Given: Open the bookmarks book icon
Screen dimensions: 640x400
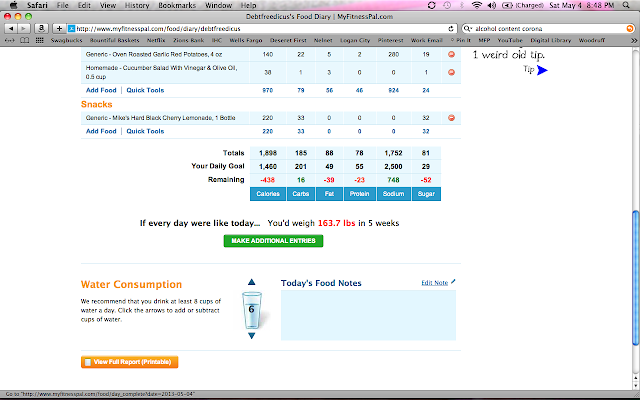Looking at the screenshot, I should pyautogui.click(x=25, y=40).
